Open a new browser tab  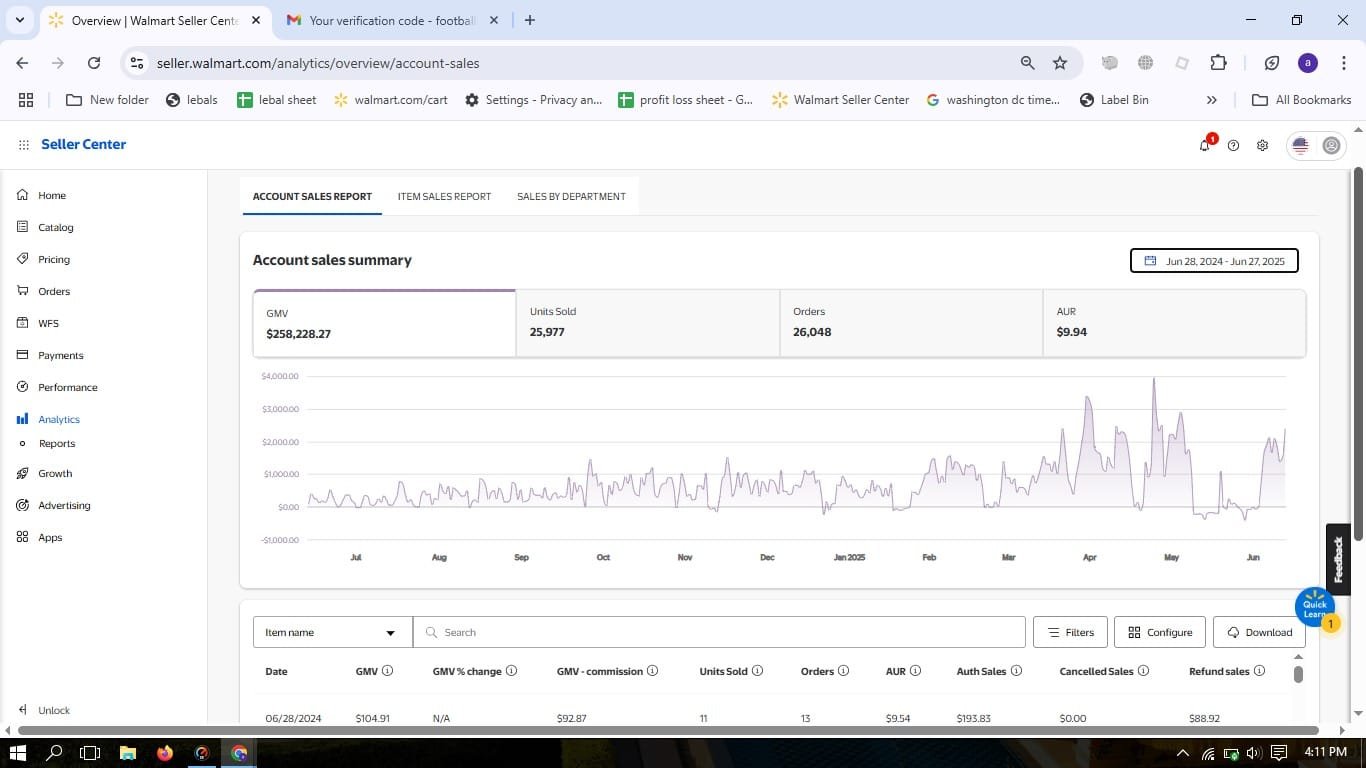click(x=530, y=20)
